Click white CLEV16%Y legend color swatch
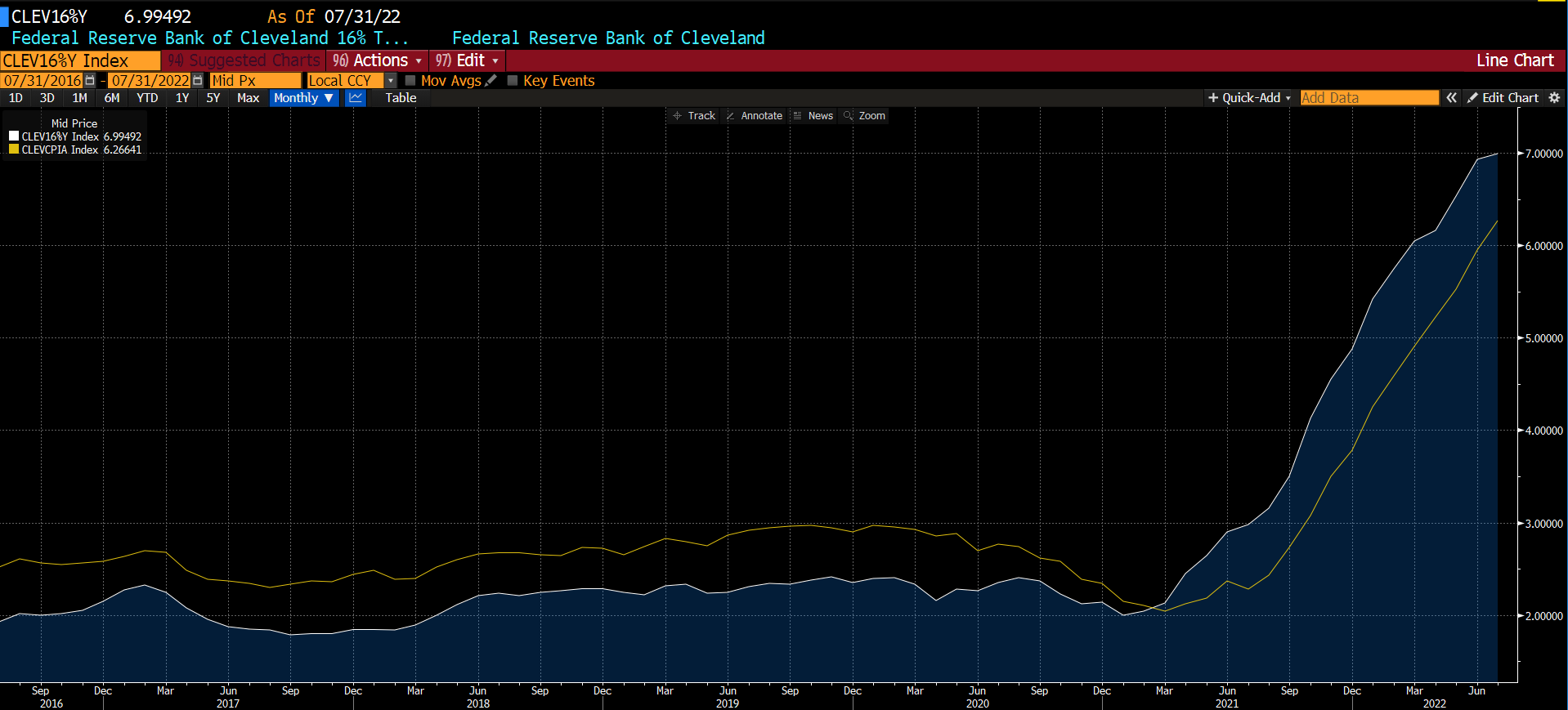1568x710 pixels. tap(14, 136)
